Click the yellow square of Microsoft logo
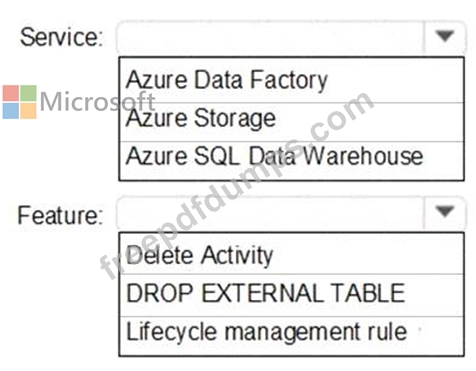Image resolution: width=476 pixels, height=371 pixels. point(28,111)
